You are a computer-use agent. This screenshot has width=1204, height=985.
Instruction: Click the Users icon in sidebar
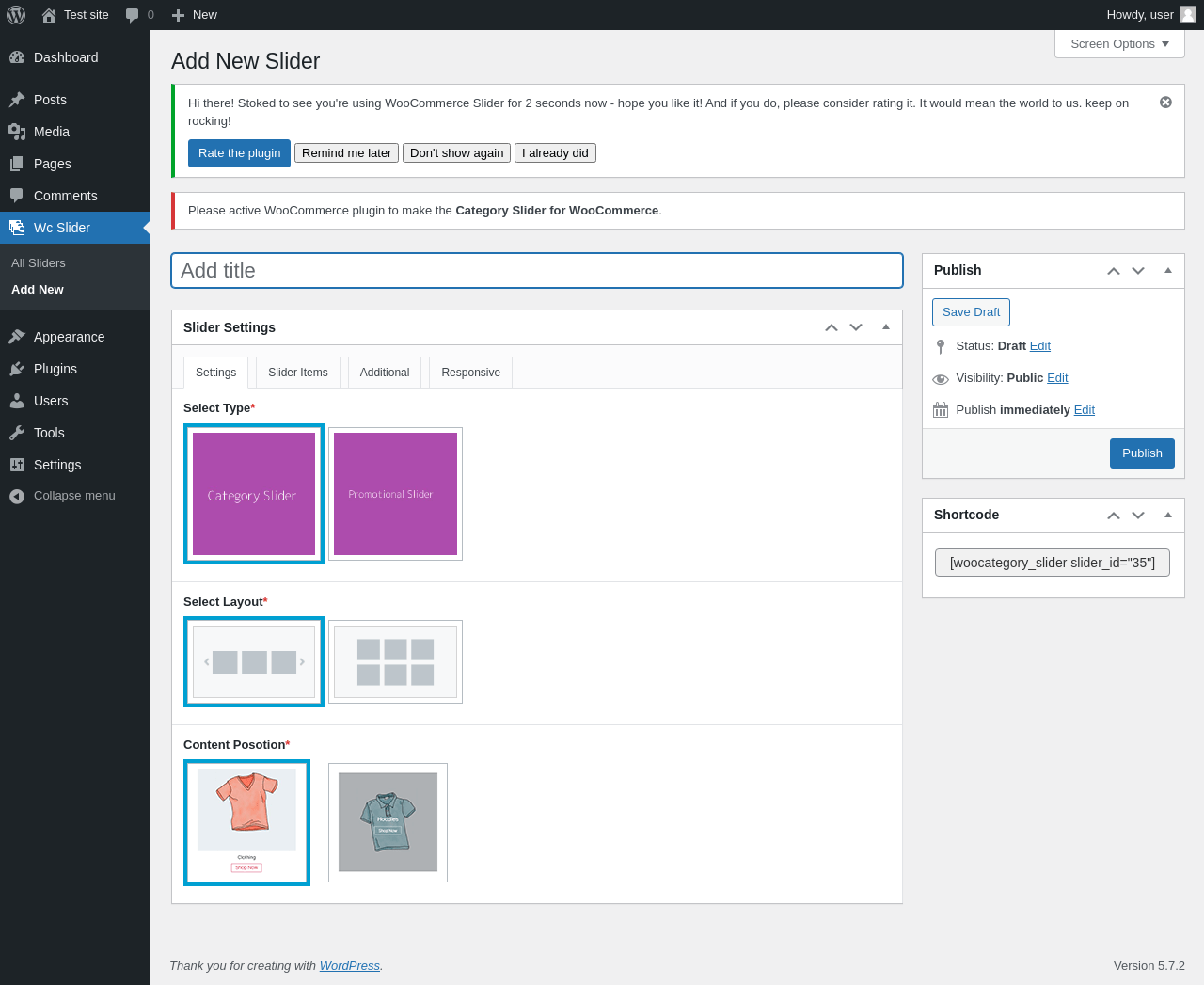[x=17, y=401]
